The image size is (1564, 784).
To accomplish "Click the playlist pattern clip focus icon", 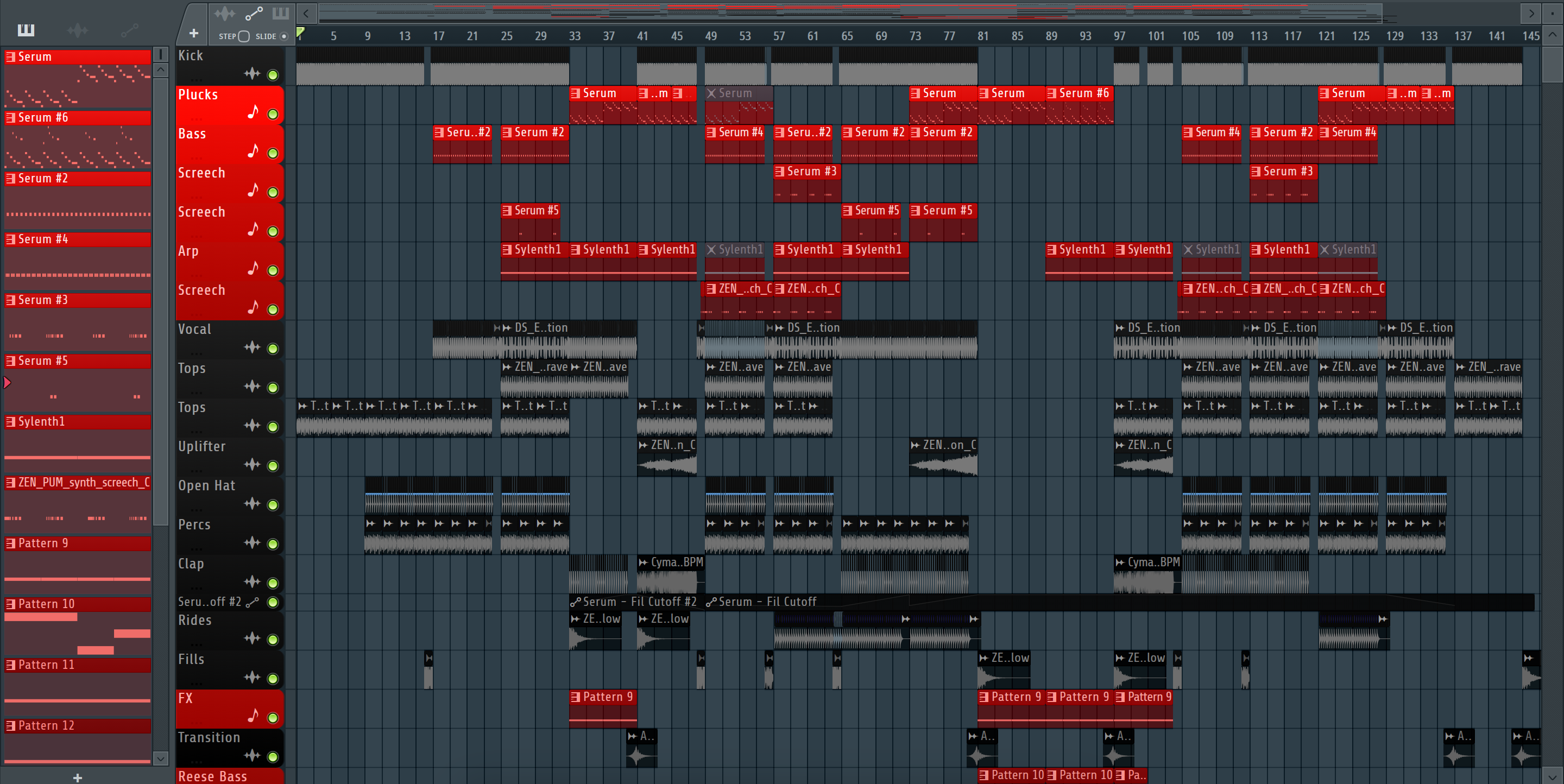I will (281, 12).
